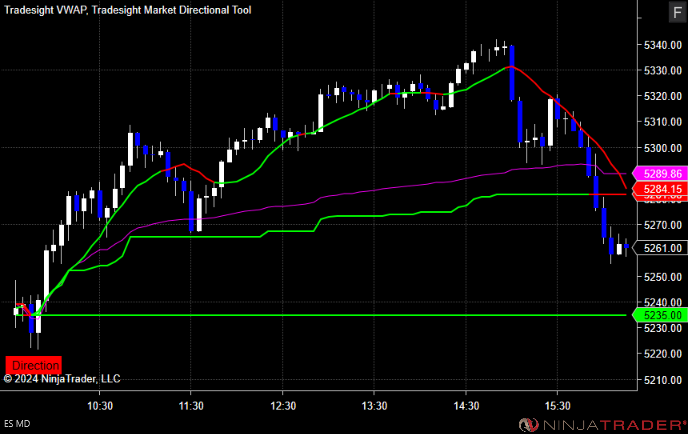Click the 14:30 time axis label
The height and width of the screenshot is (434, 688).
(466, 405)
